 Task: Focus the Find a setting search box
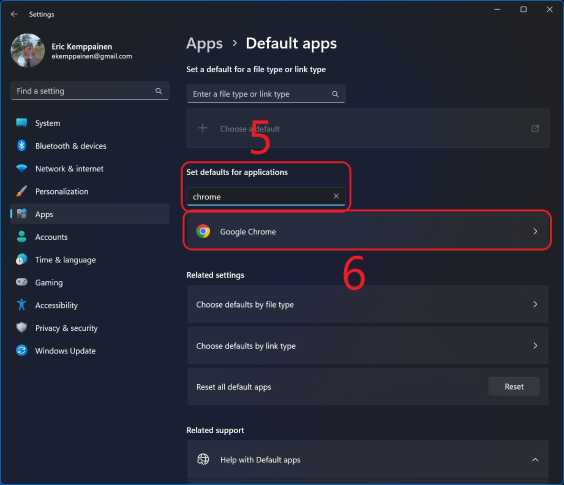tap(90, 91)
